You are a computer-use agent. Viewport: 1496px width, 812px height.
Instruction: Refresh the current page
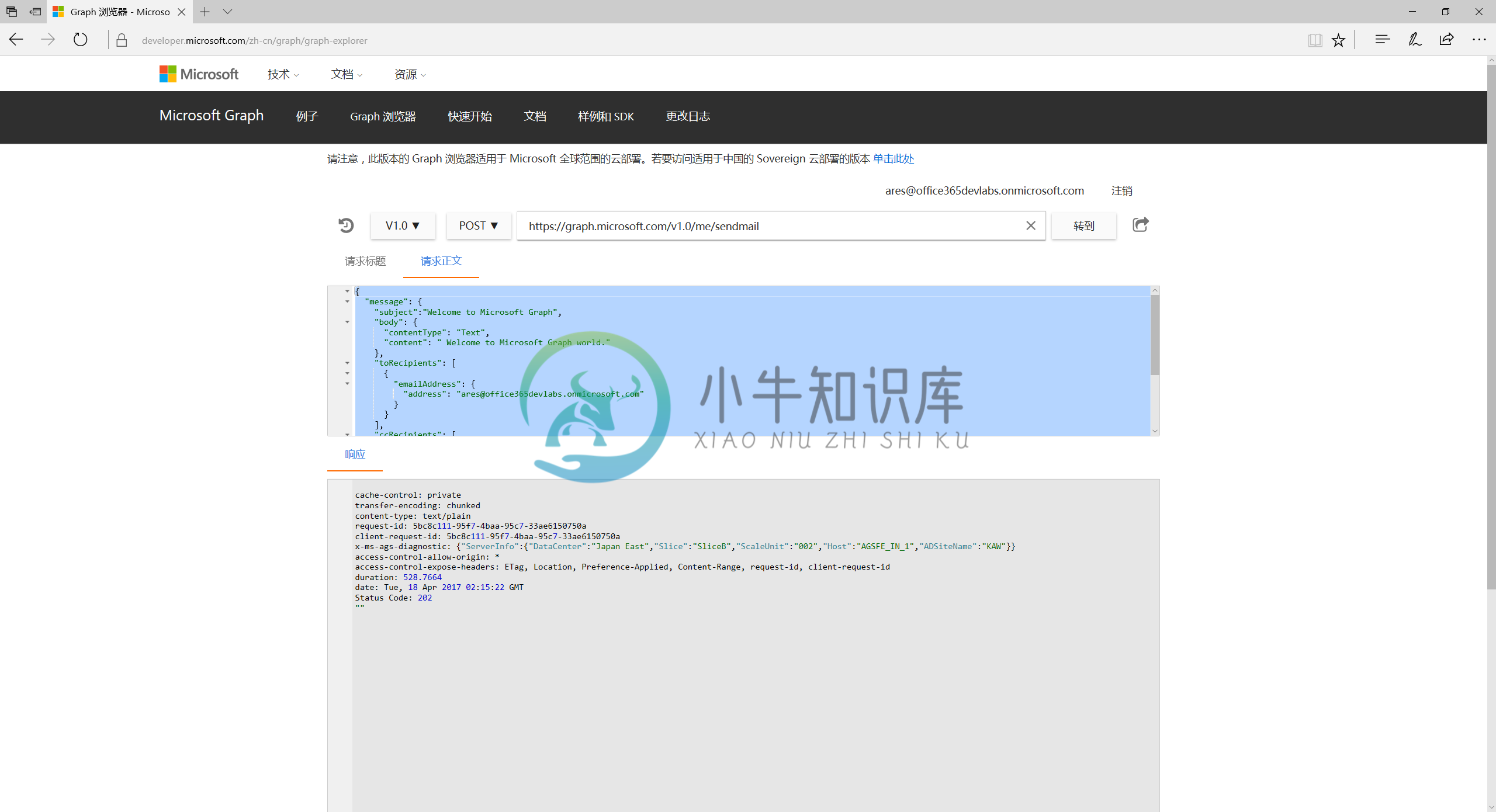click(80, 40)
